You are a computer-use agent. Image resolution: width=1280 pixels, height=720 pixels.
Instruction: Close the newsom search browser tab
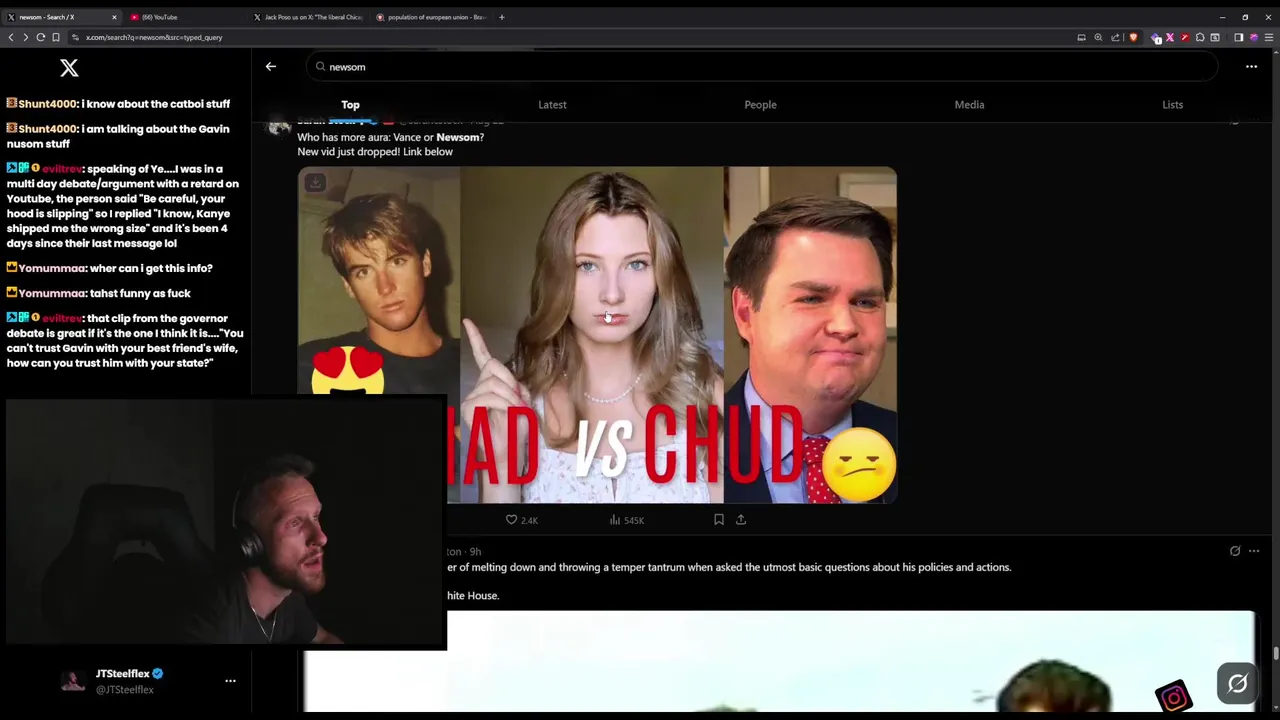[x=114, y=17]
